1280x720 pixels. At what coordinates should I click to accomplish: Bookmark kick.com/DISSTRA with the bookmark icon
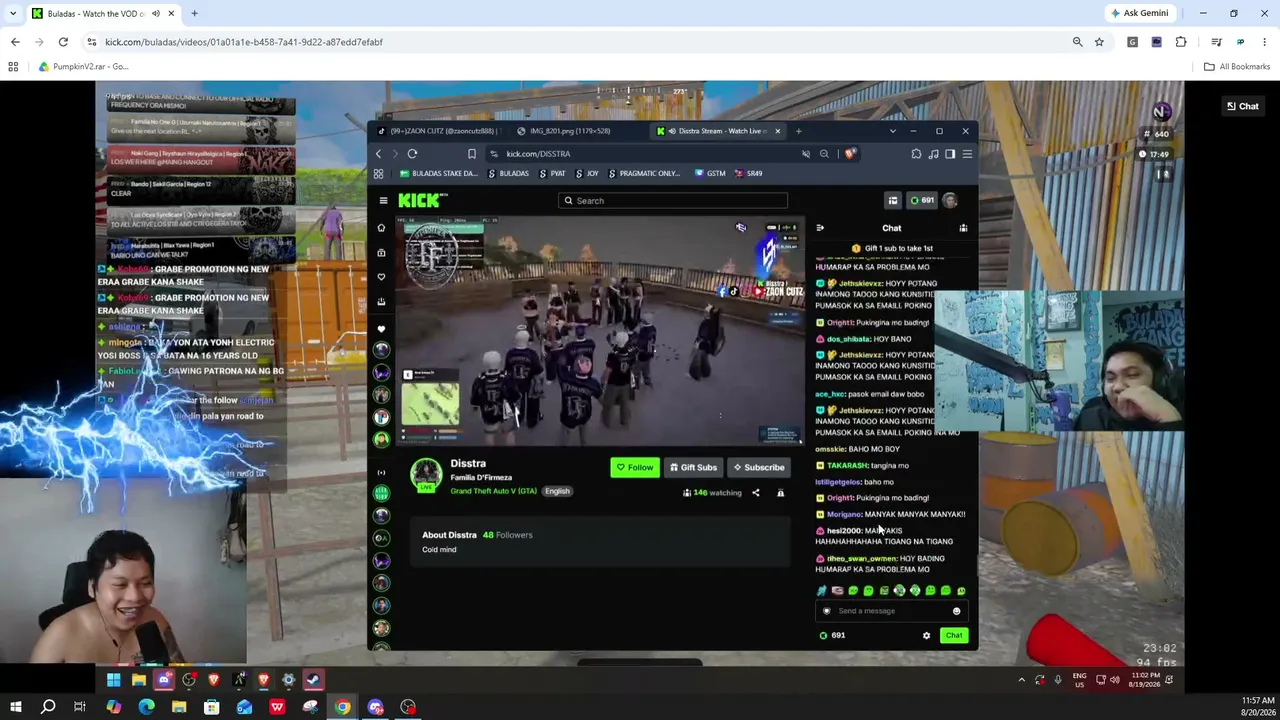[x=472, y=154]
